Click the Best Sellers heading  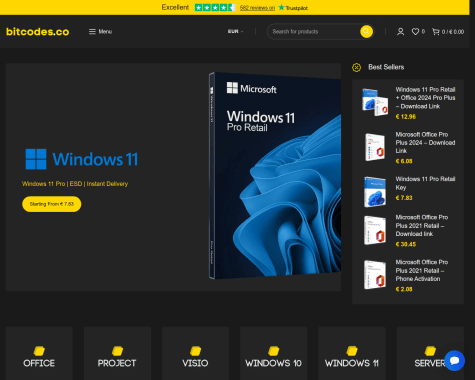tap(386, 67)
